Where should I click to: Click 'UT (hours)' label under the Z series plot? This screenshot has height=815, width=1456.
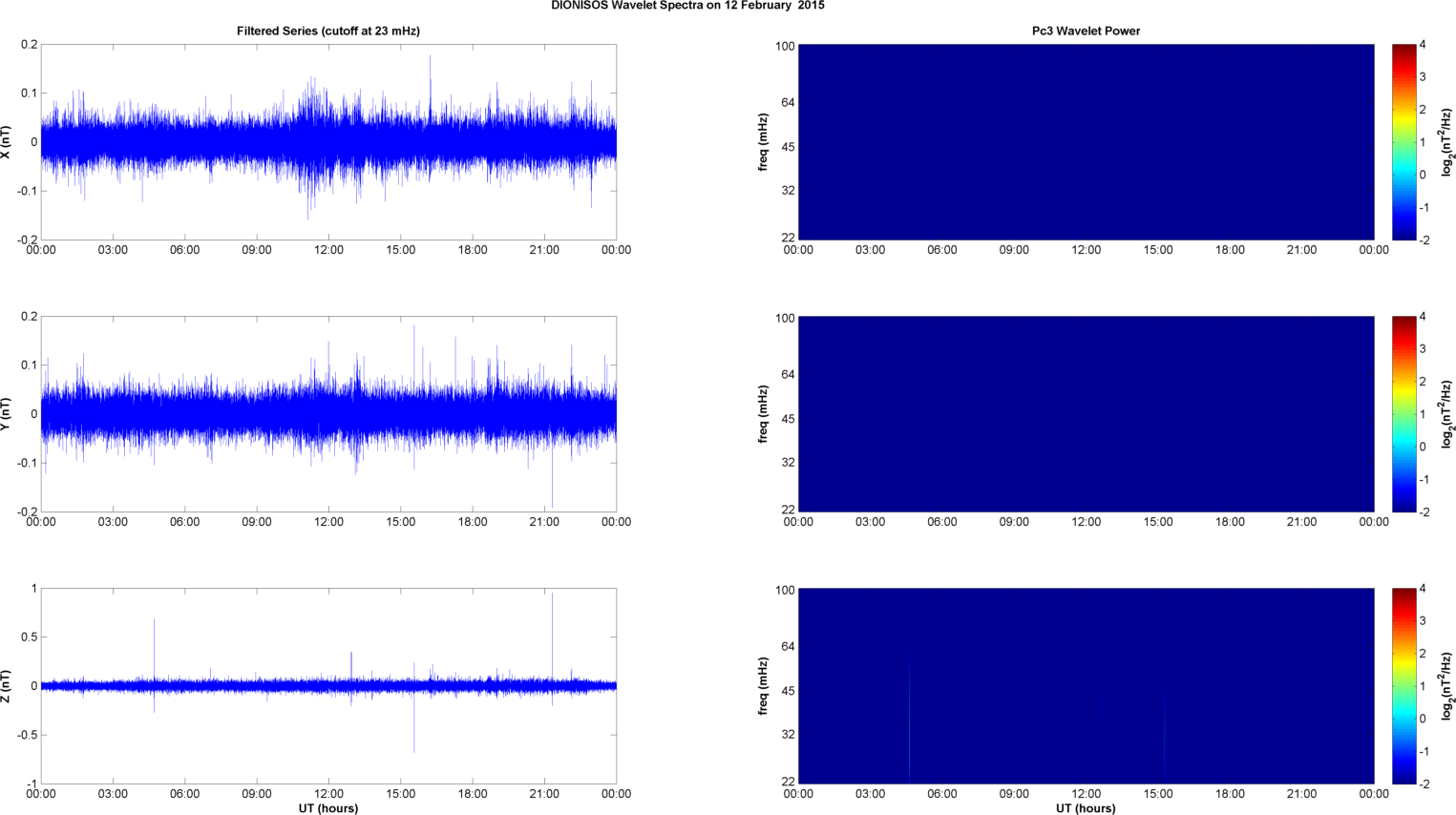coord(328,808)
